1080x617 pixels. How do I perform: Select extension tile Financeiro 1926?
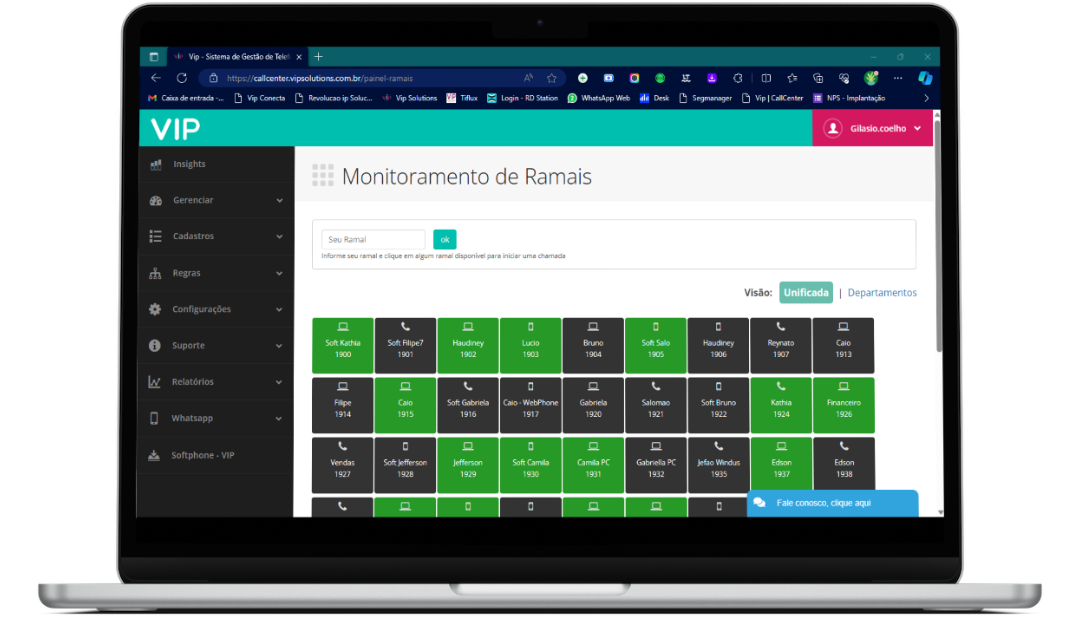(x=843, y=405)
